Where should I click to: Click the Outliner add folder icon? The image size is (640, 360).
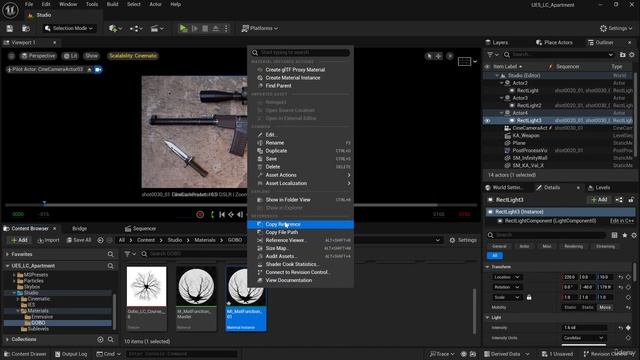pos(622,54)
